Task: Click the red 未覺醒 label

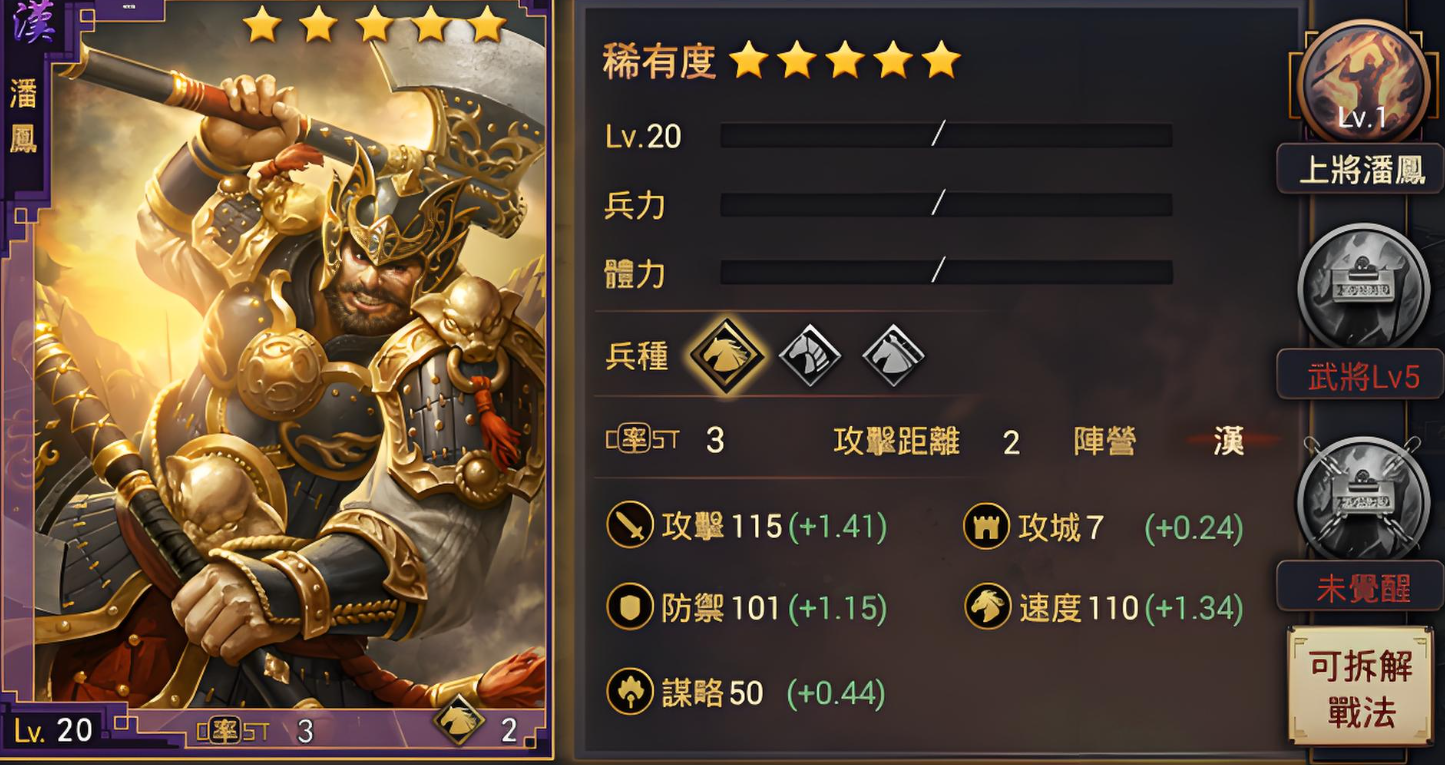Action: [x=1361, y=586]
